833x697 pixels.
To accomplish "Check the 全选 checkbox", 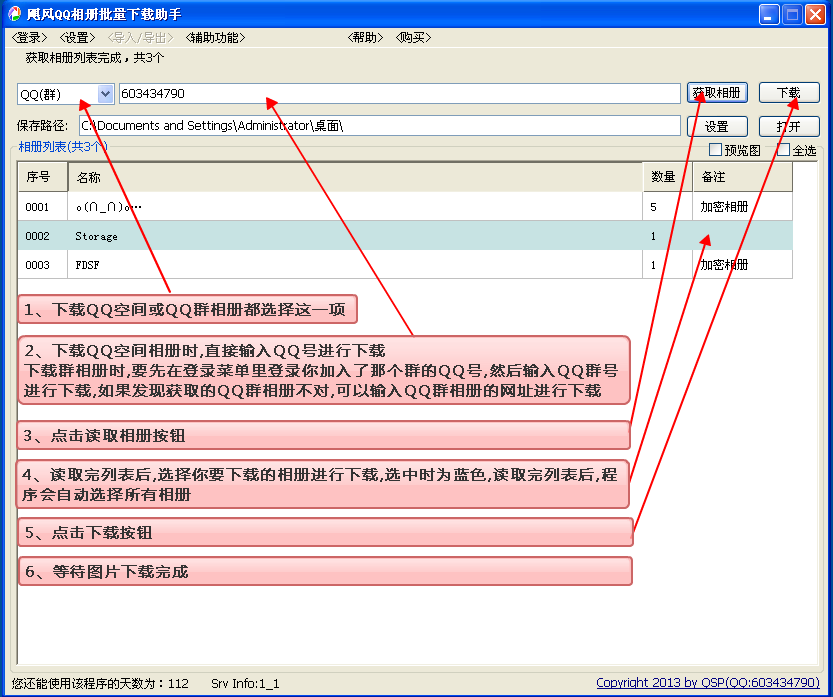I will 783,150.
